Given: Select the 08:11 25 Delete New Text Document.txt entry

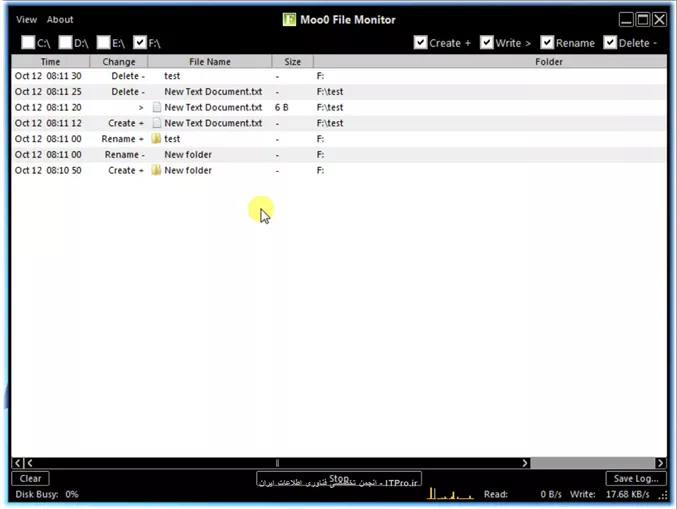Looking at the screenshot, I should click(x=339, y=92).
